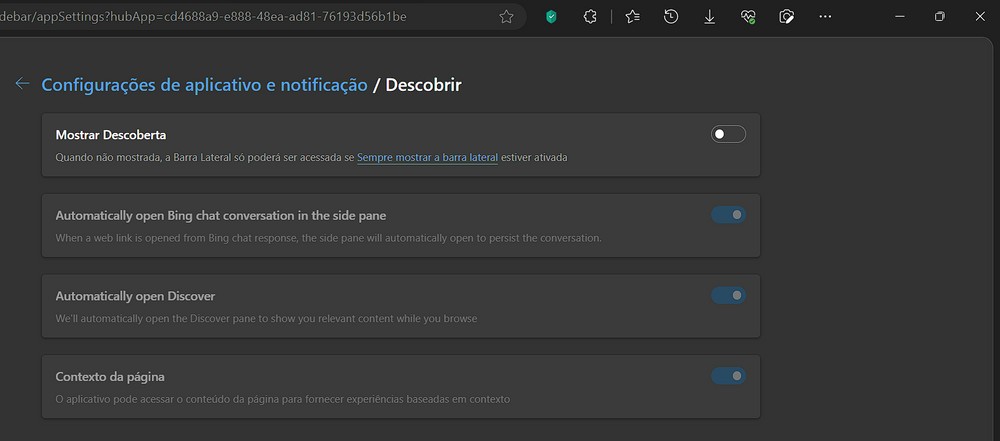1000x441 pixels.
Task: Show the Favorites list
Action: pos(633,17)
